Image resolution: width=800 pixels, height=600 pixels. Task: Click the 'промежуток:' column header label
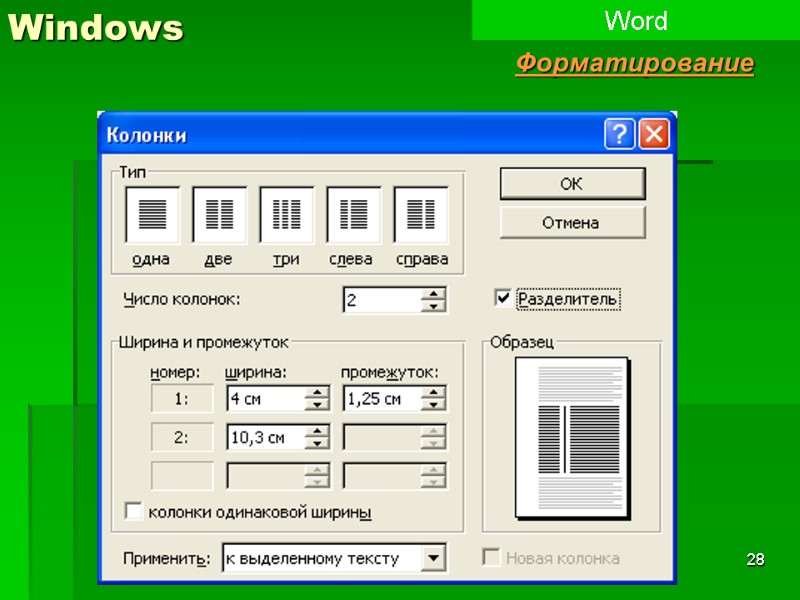point(390,373)
